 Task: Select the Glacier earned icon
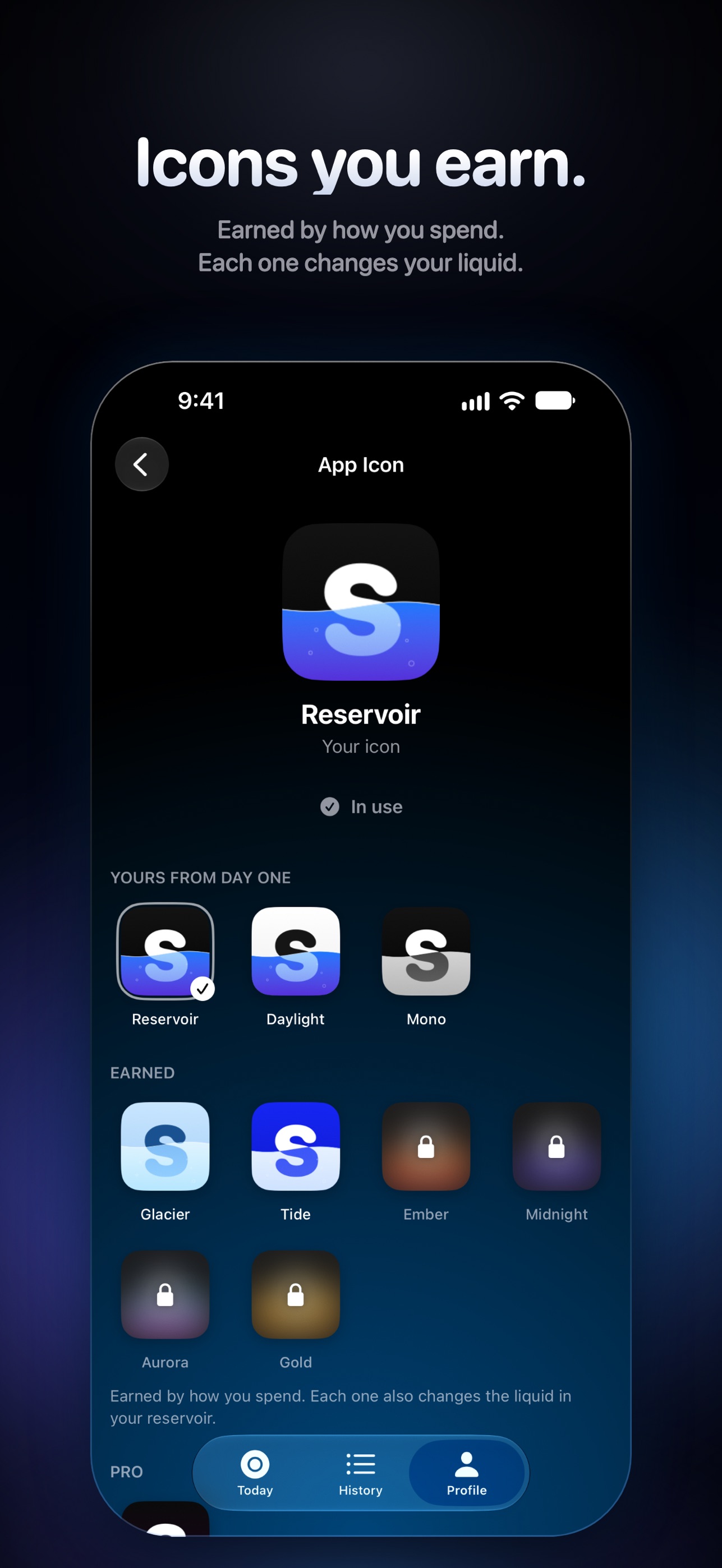165,1146
